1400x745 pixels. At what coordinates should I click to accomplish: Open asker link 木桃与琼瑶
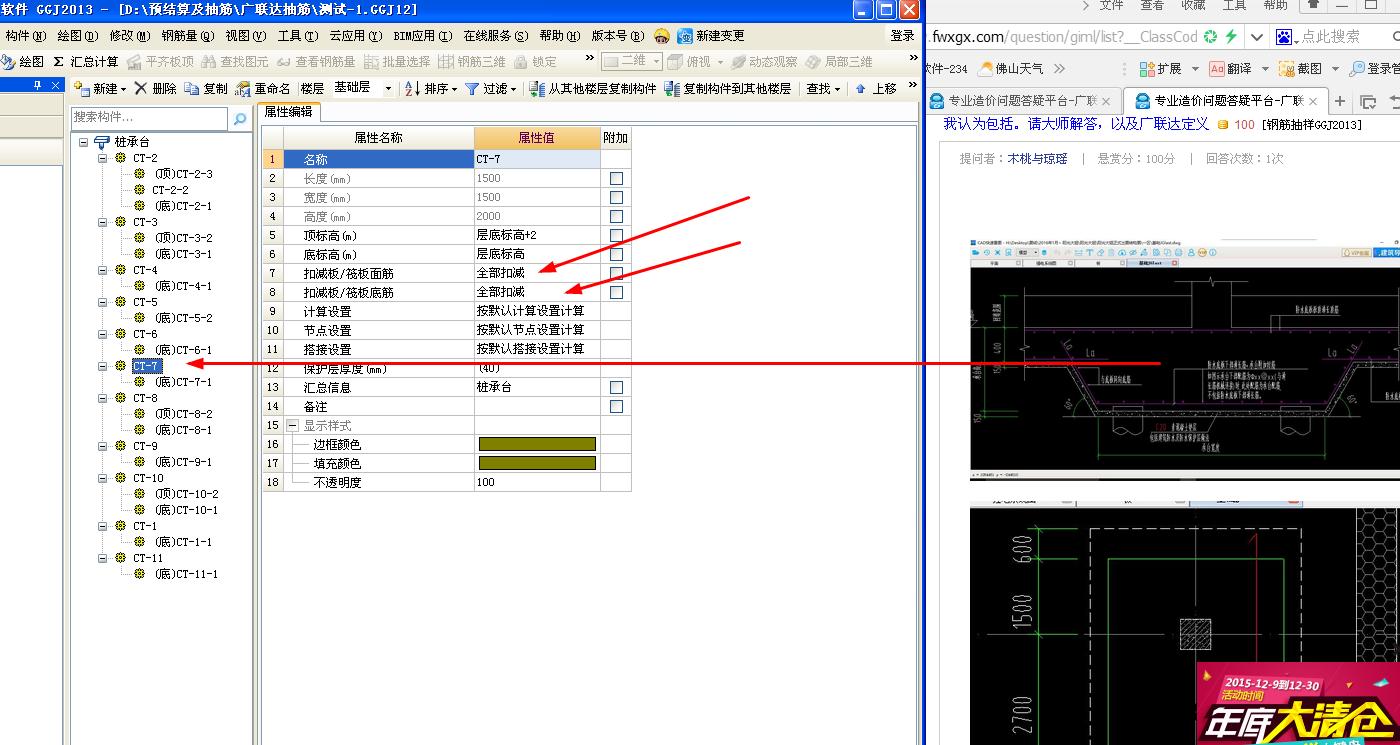1037,158
